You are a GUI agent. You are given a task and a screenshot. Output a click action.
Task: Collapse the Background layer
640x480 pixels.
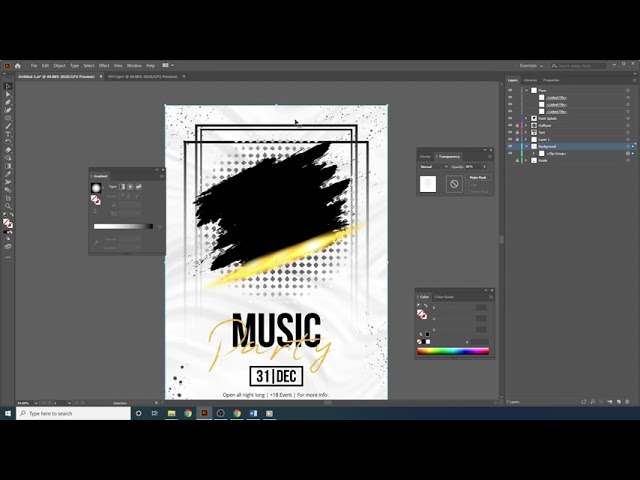(526, 146)
